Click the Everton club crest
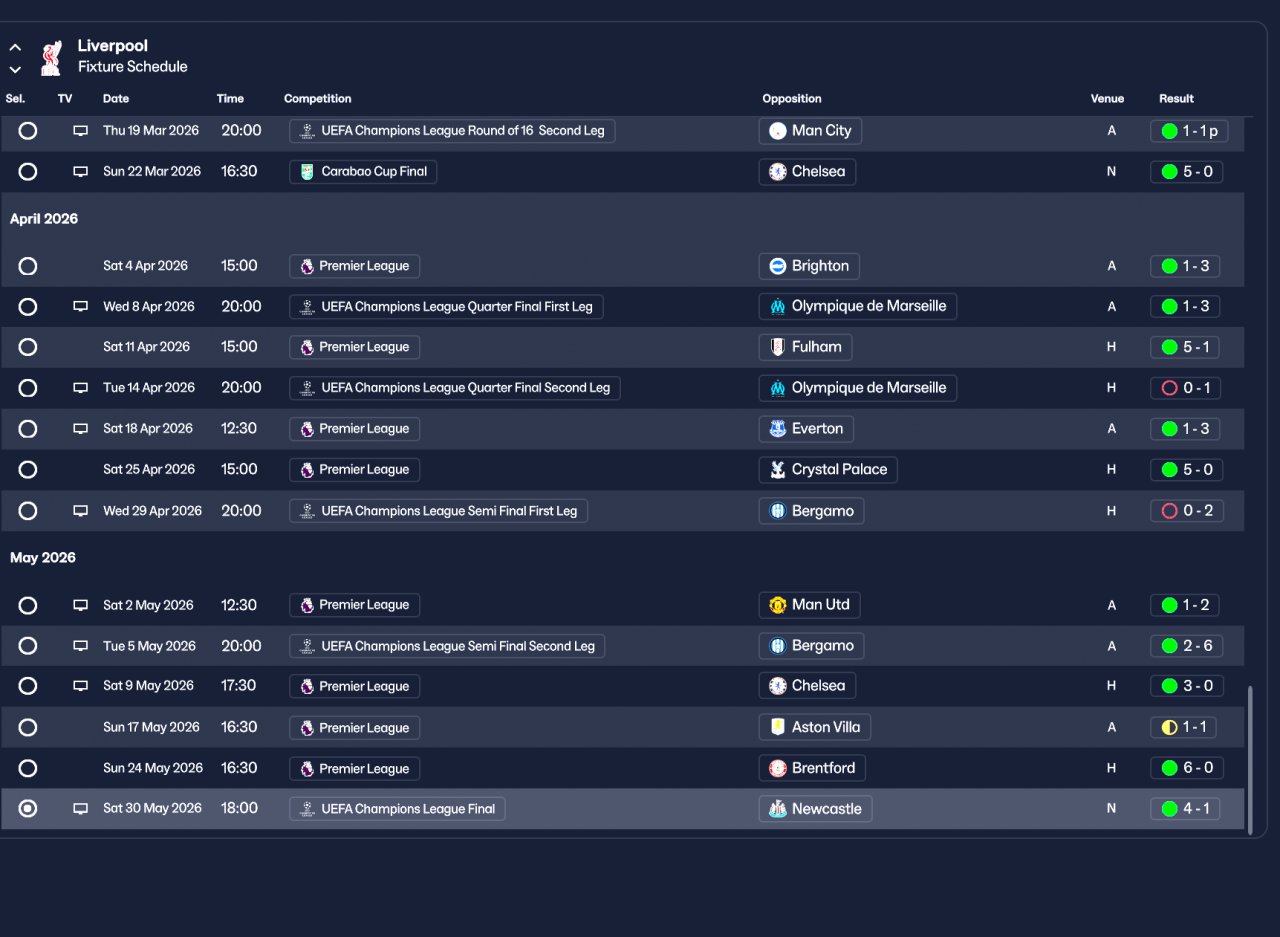This screenshot has height=937, width=1280. pyautogui.click(x=778, y=429)
